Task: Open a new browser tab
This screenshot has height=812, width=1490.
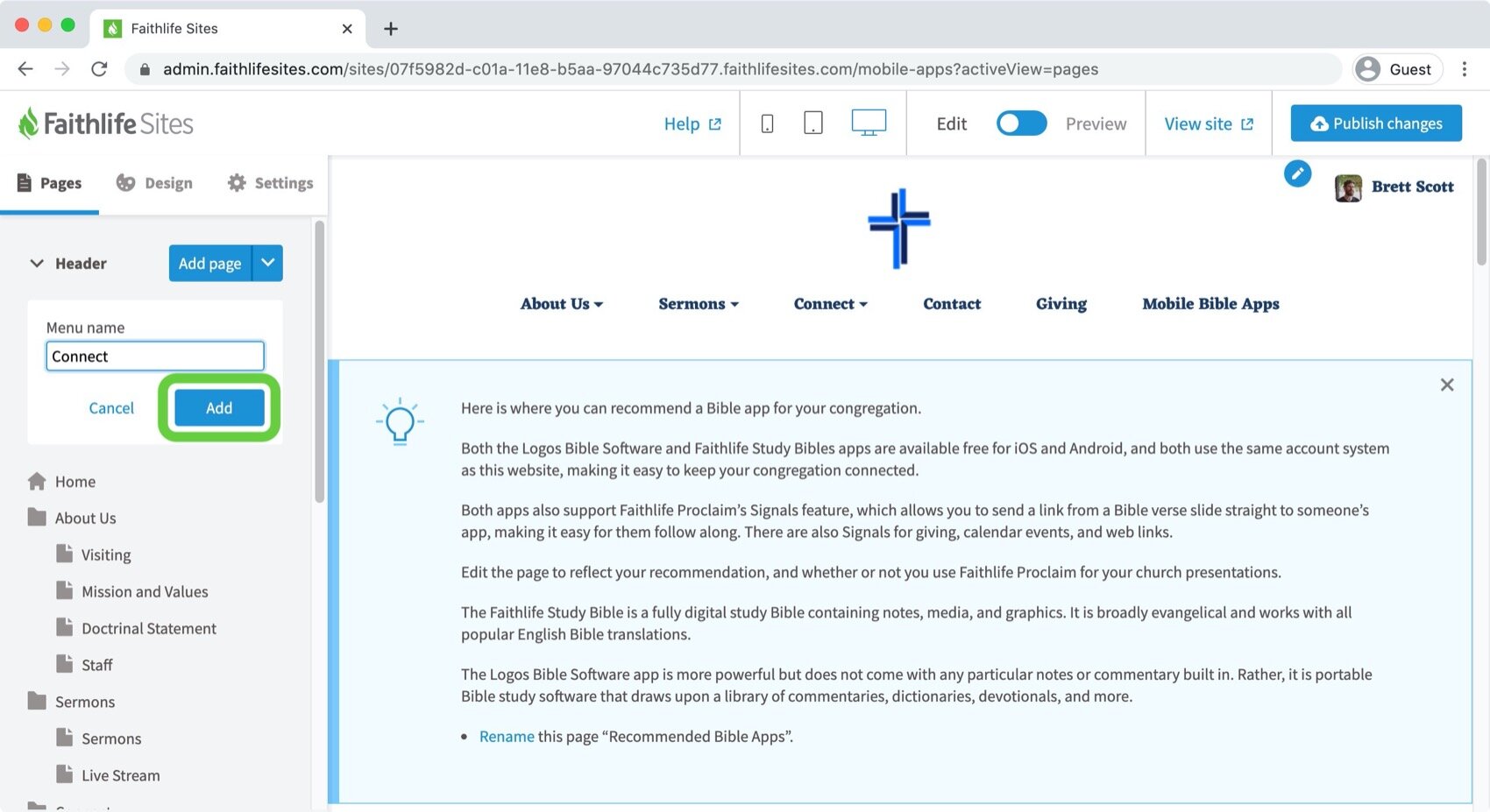Action: coord(391,29)
